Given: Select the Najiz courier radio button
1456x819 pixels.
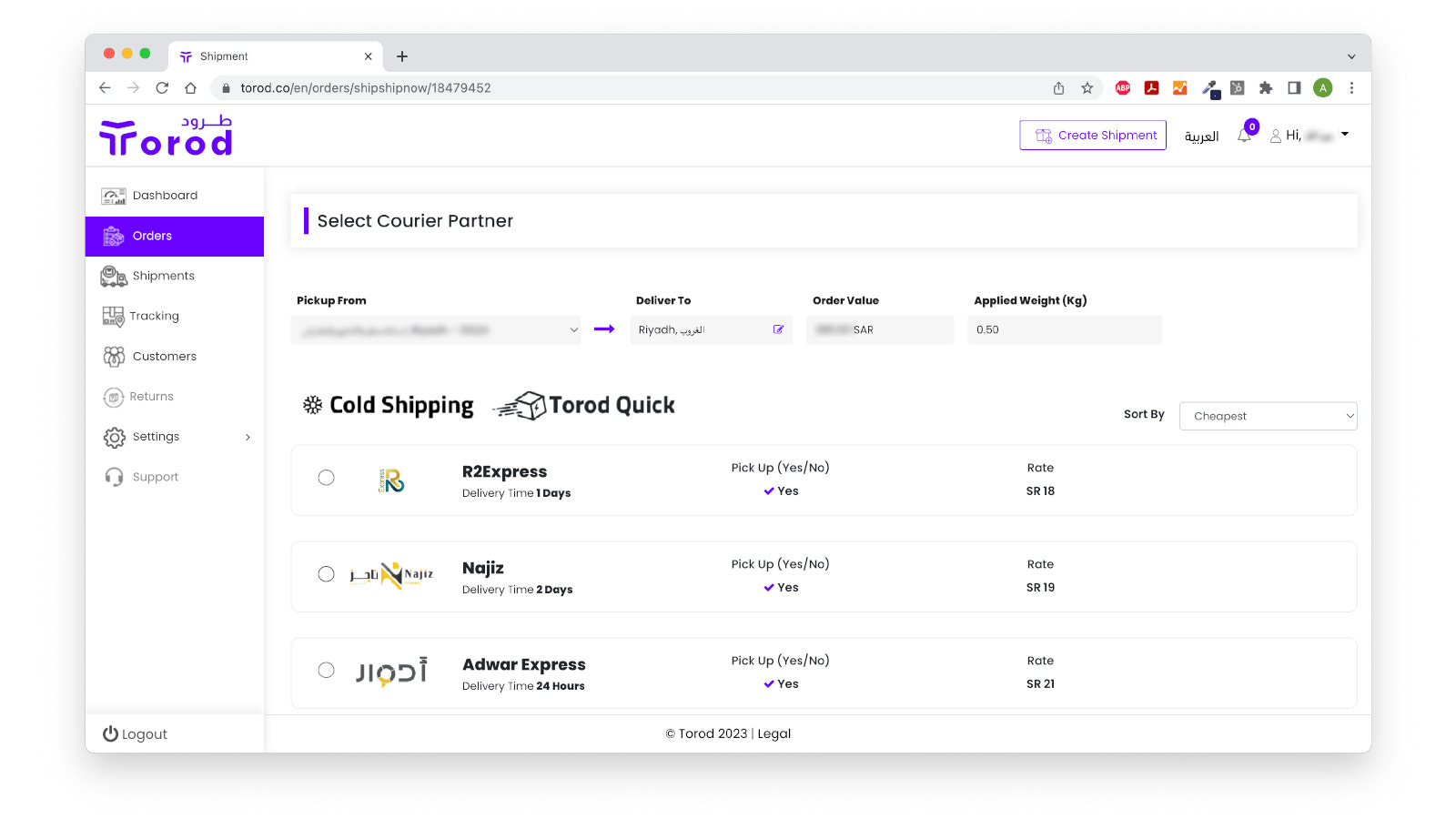Looking at the screenshot, I should point(326,574).
